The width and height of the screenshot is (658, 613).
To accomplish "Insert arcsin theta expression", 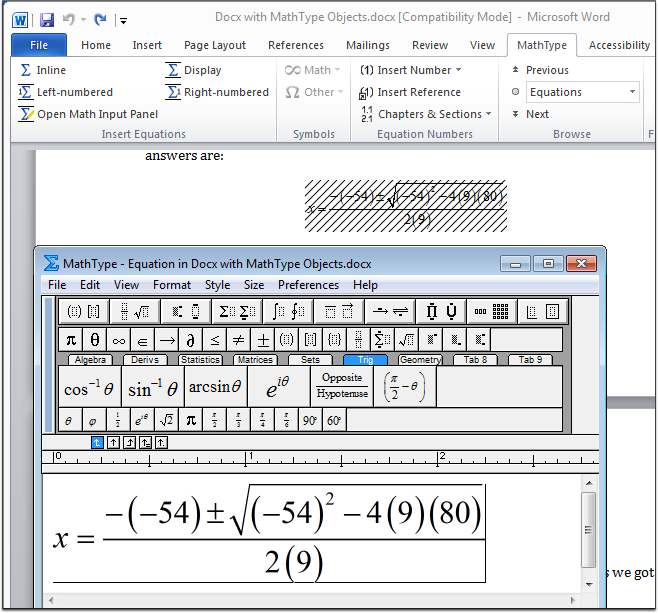I will tap(216, 386).
